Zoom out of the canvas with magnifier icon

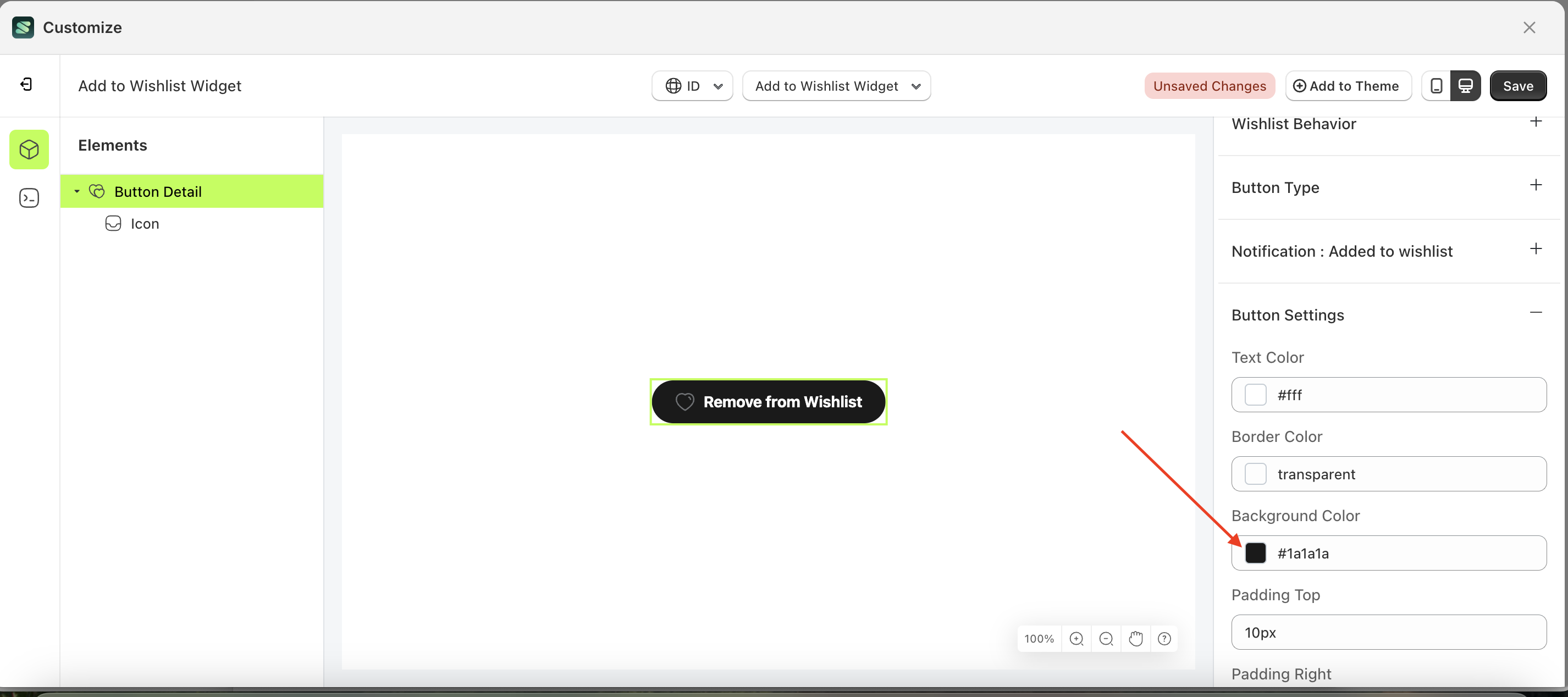click(x=1106, y=639)
